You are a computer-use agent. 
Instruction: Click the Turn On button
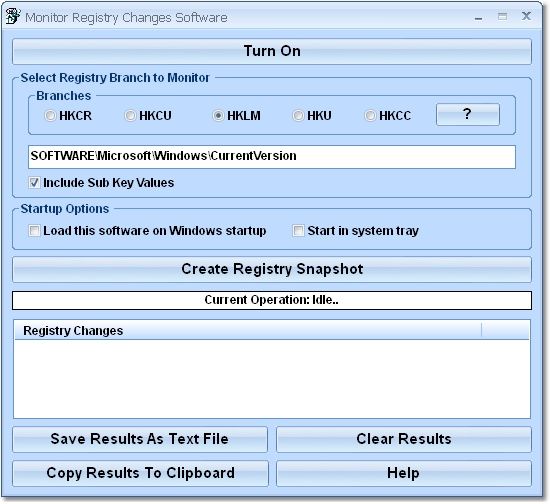pos(272,51)
